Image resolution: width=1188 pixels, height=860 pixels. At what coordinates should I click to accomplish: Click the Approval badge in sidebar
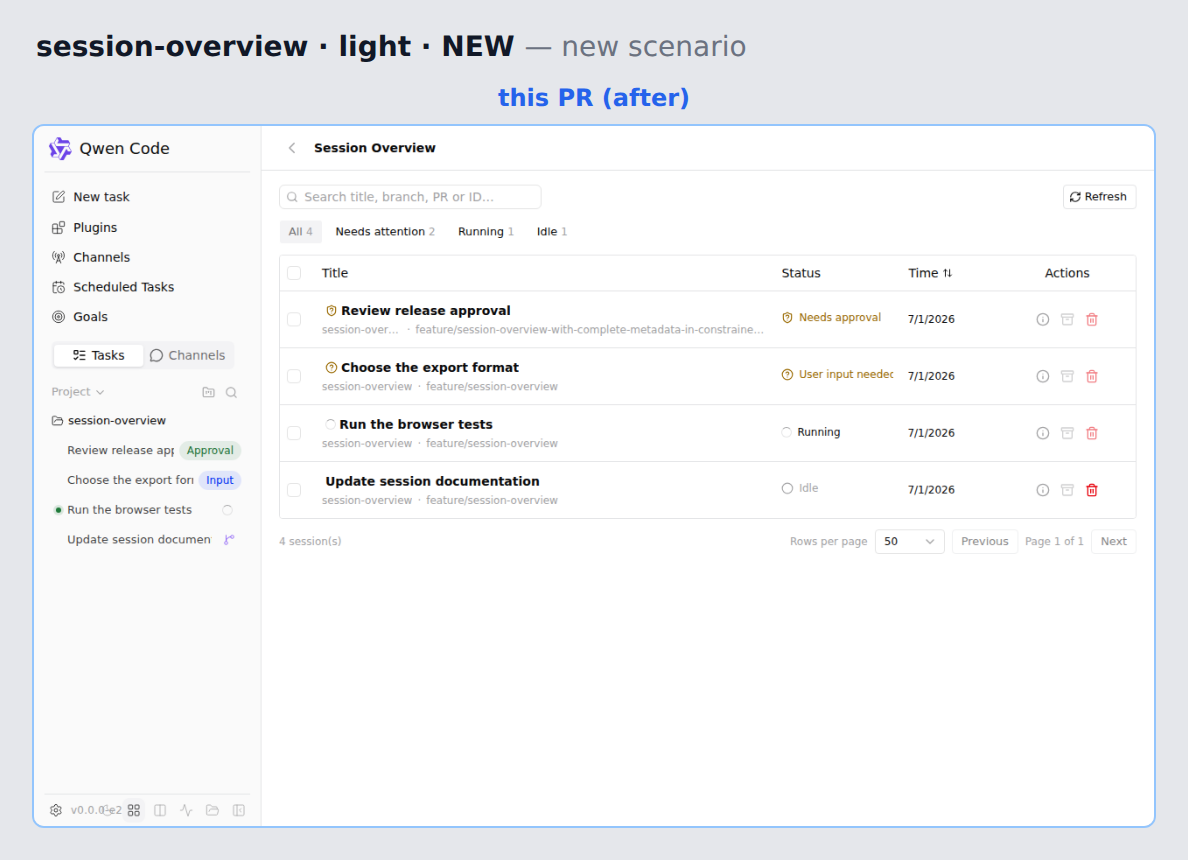click(x=210, y=450)
